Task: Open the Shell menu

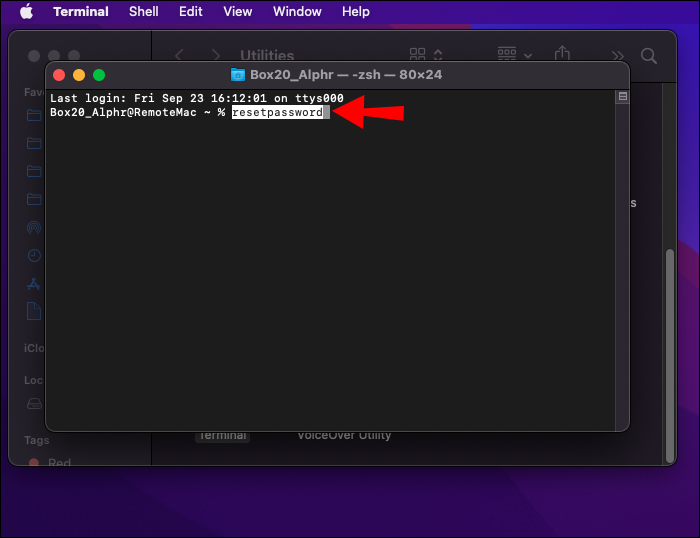Action: click(x=143, y=12)
